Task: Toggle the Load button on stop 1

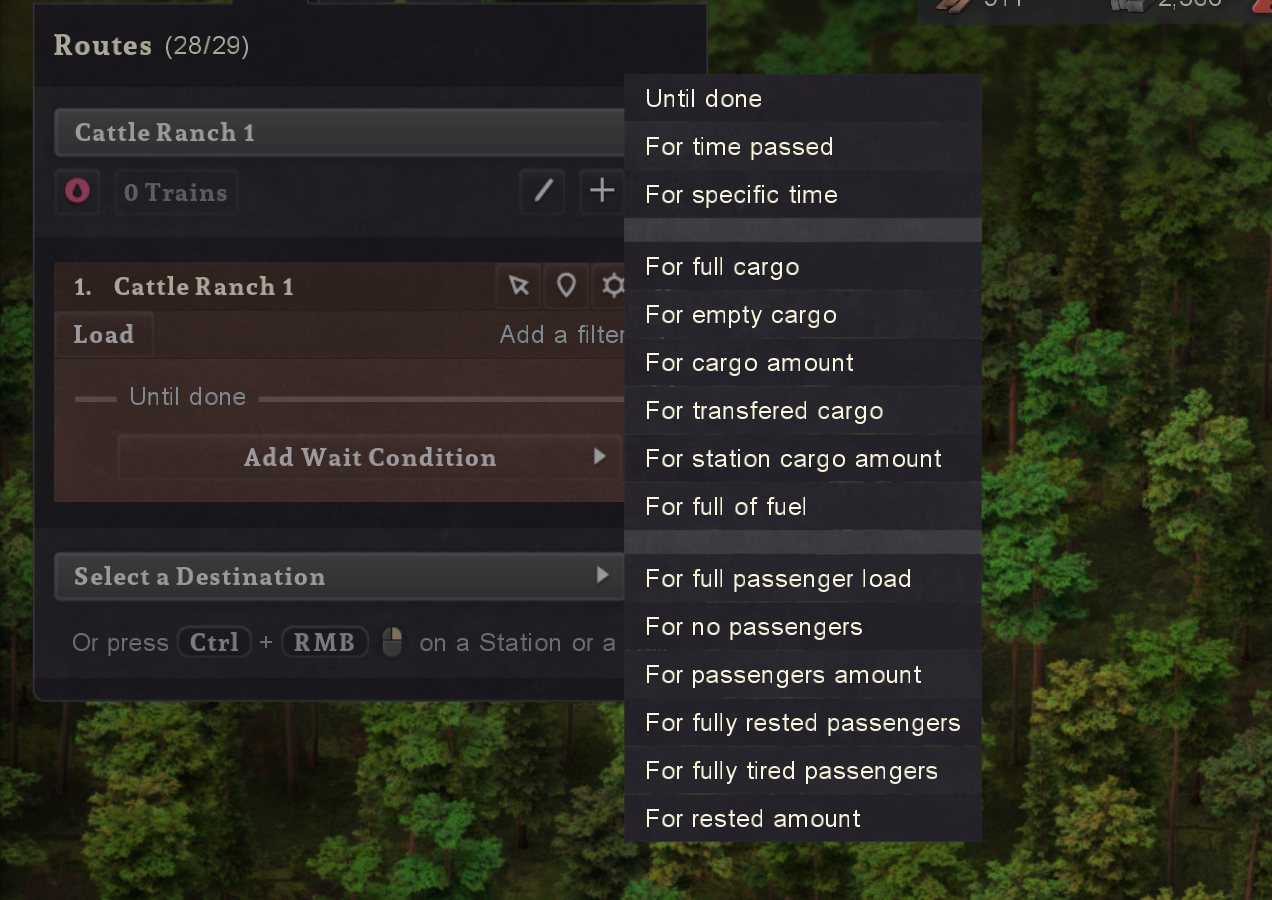Action: coord(103,334)
